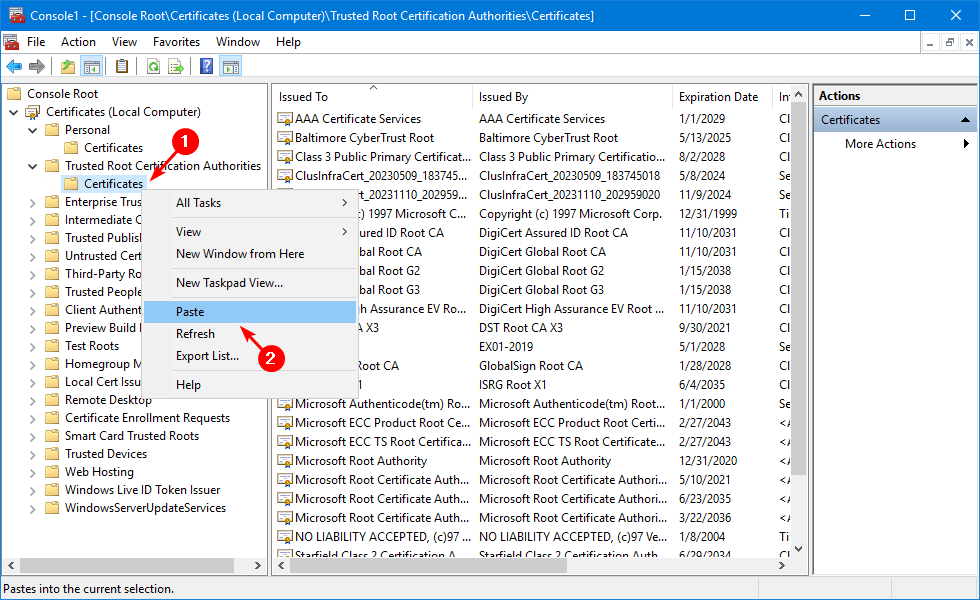Image resolution: width=980 pixels, height=600 pixels.
Task: Choose Paste from the context menu
Action: pos(190,312)
